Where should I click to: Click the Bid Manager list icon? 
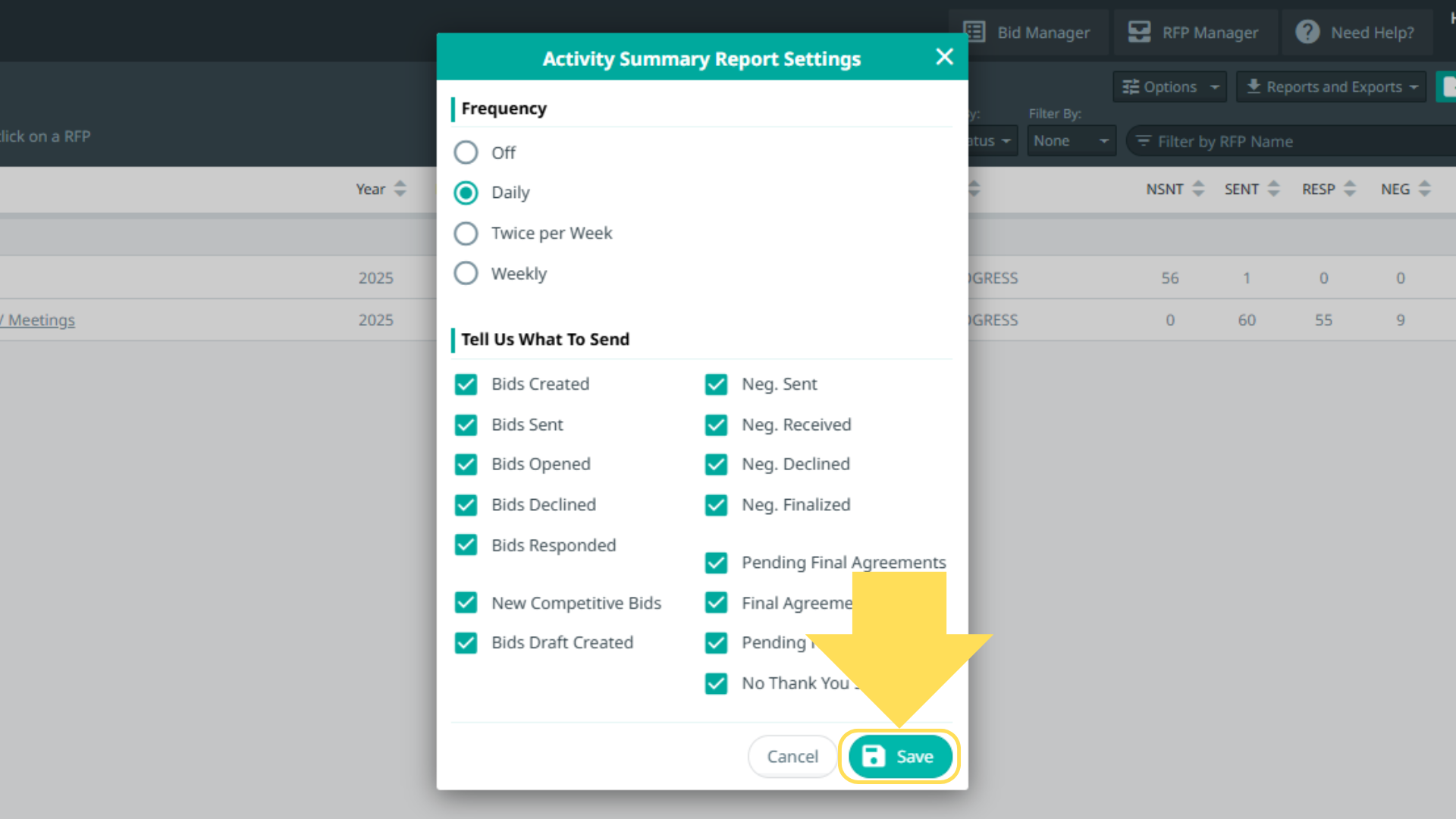click(x=974, y=33)
